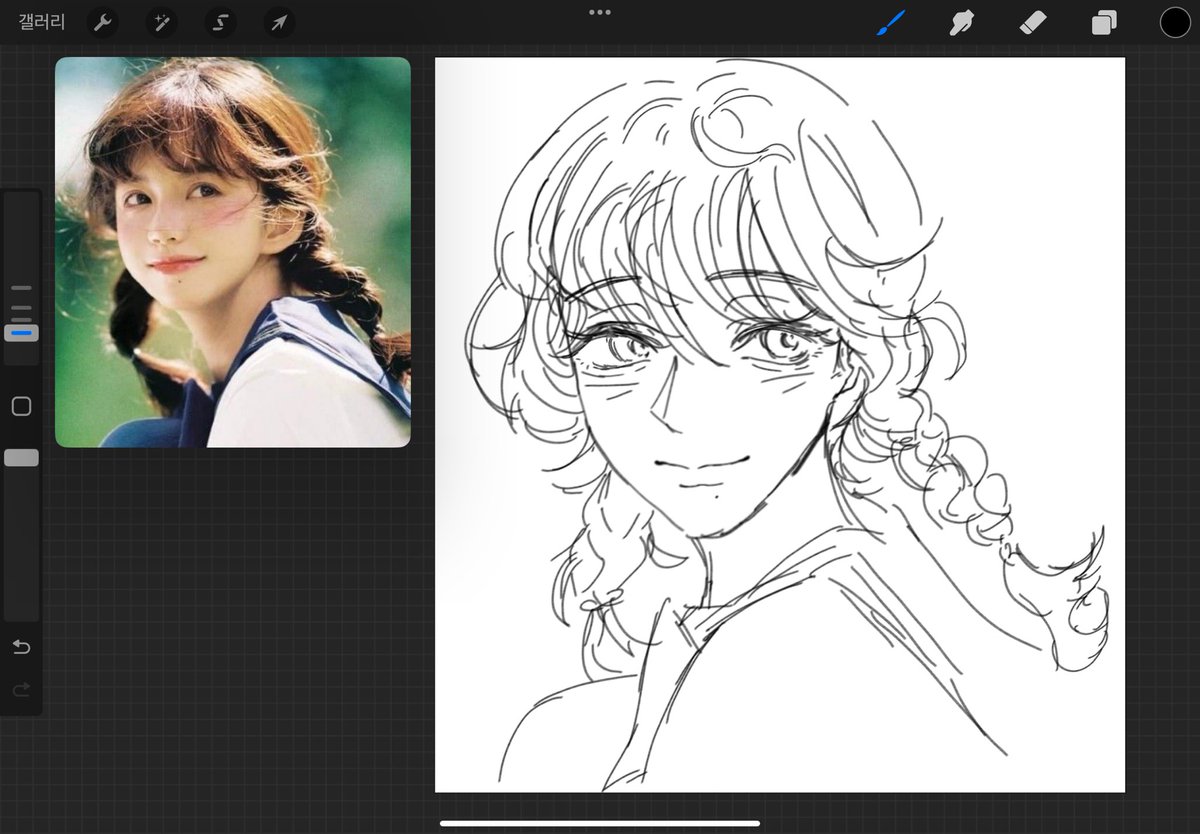Tap the square modify button in sidebar
Image resolution: width=1200 pixels, height=834 pixels.
(21, 406)
